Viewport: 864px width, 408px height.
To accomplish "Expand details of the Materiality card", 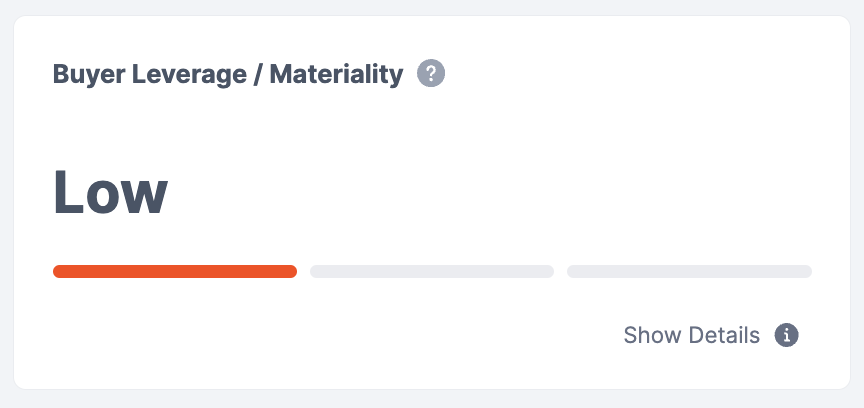I will (691, 335).
